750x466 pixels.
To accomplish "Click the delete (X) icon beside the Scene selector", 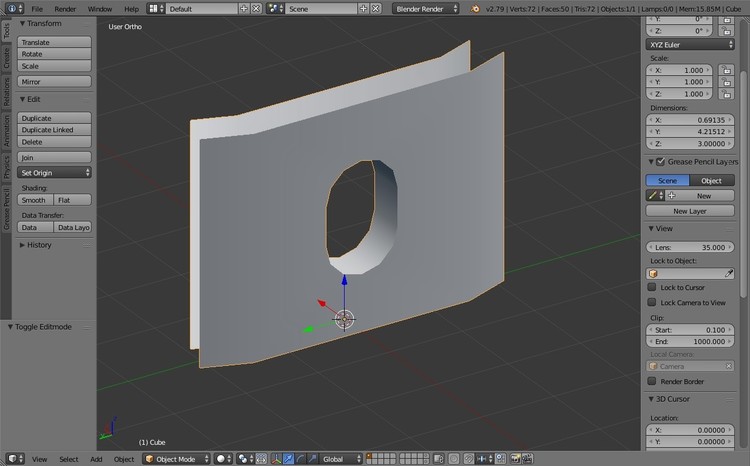I will point(374,8).
